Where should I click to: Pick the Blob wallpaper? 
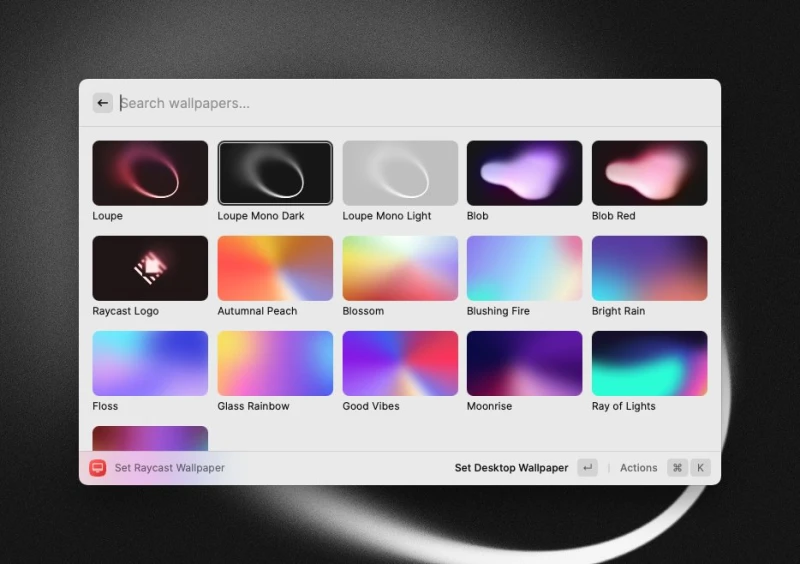[x=524, y=173]
